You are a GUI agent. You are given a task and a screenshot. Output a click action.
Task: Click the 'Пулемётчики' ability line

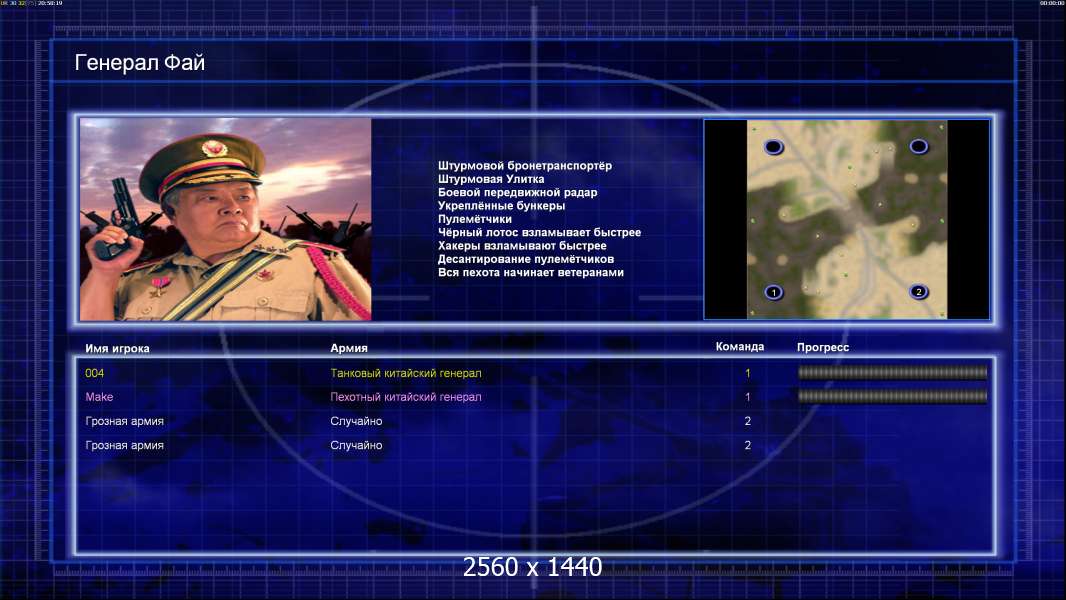coord(475,219)
